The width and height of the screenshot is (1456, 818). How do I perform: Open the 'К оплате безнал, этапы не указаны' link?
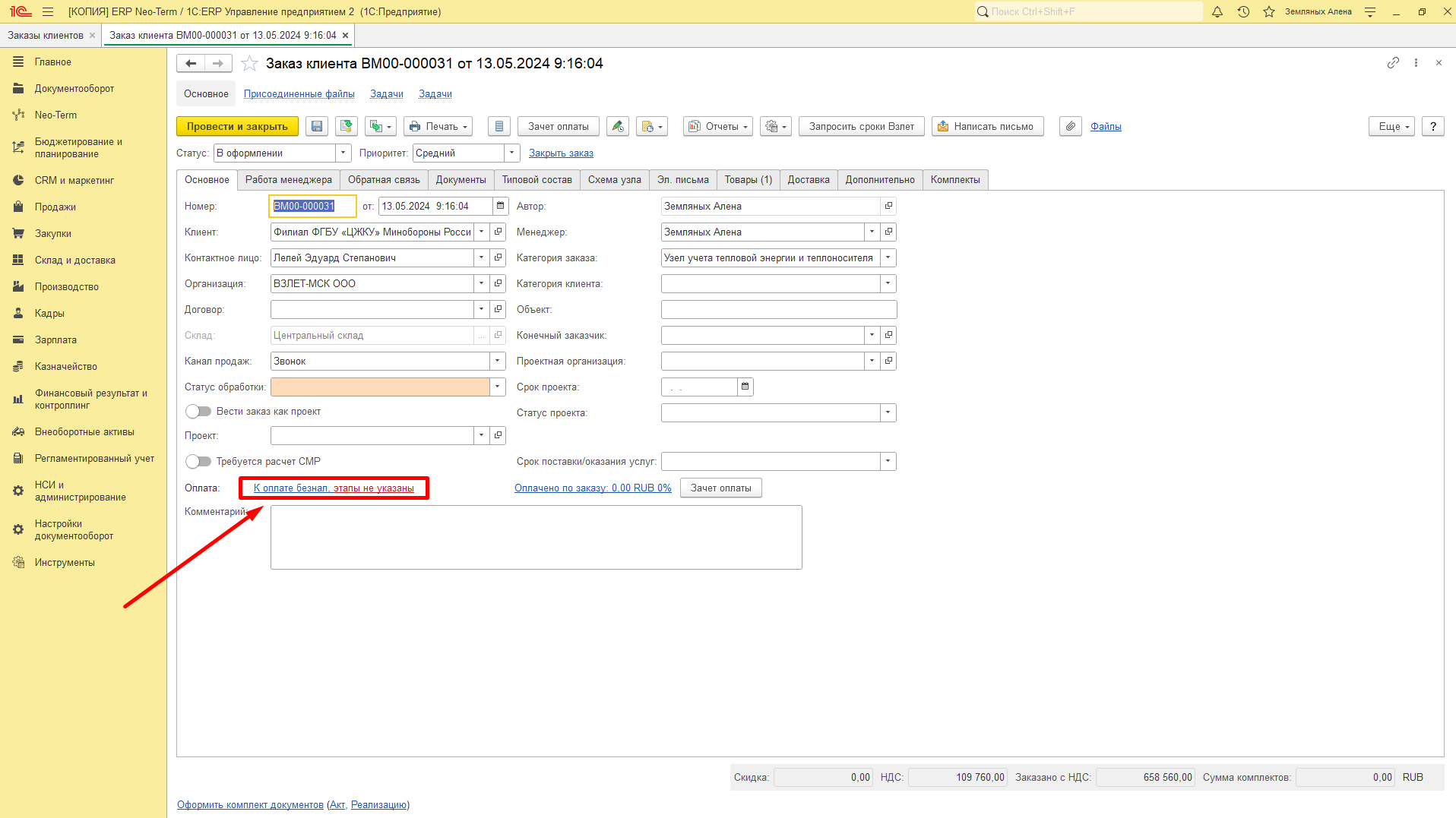pos(334,488)
